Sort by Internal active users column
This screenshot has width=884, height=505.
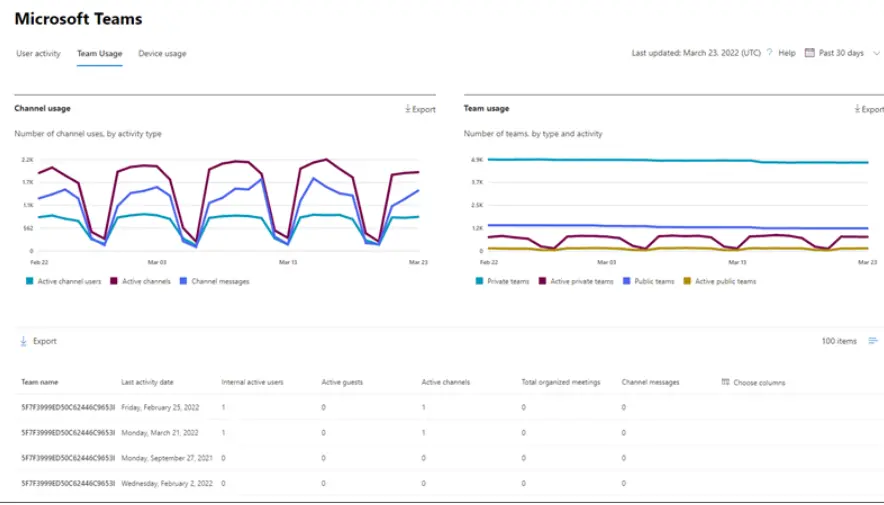pos(252,382)
